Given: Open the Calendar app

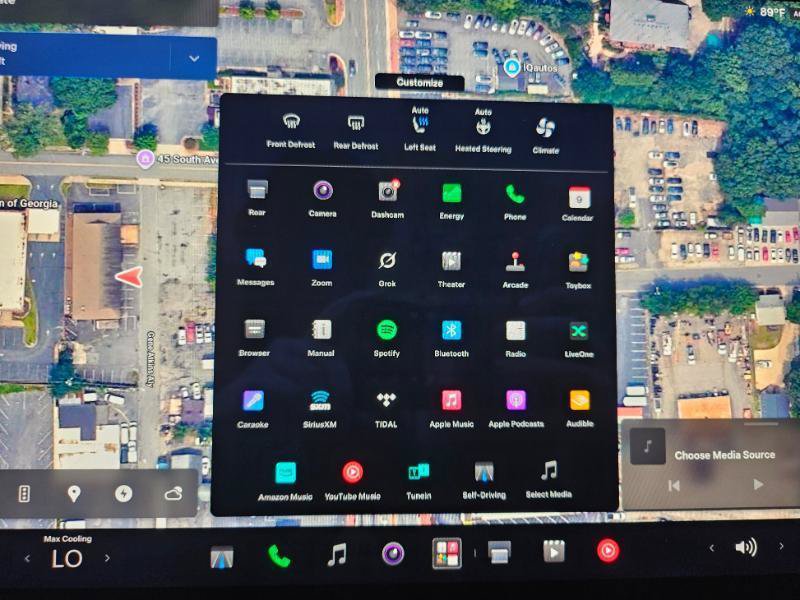Looking at the screenshot, I should tap(578, 203).
